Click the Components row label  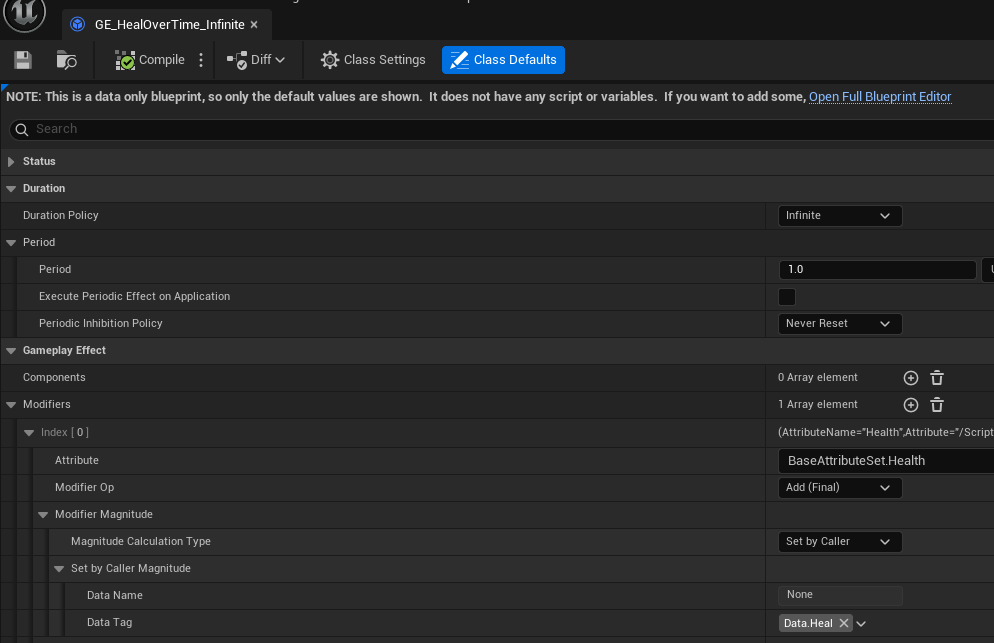54,377
